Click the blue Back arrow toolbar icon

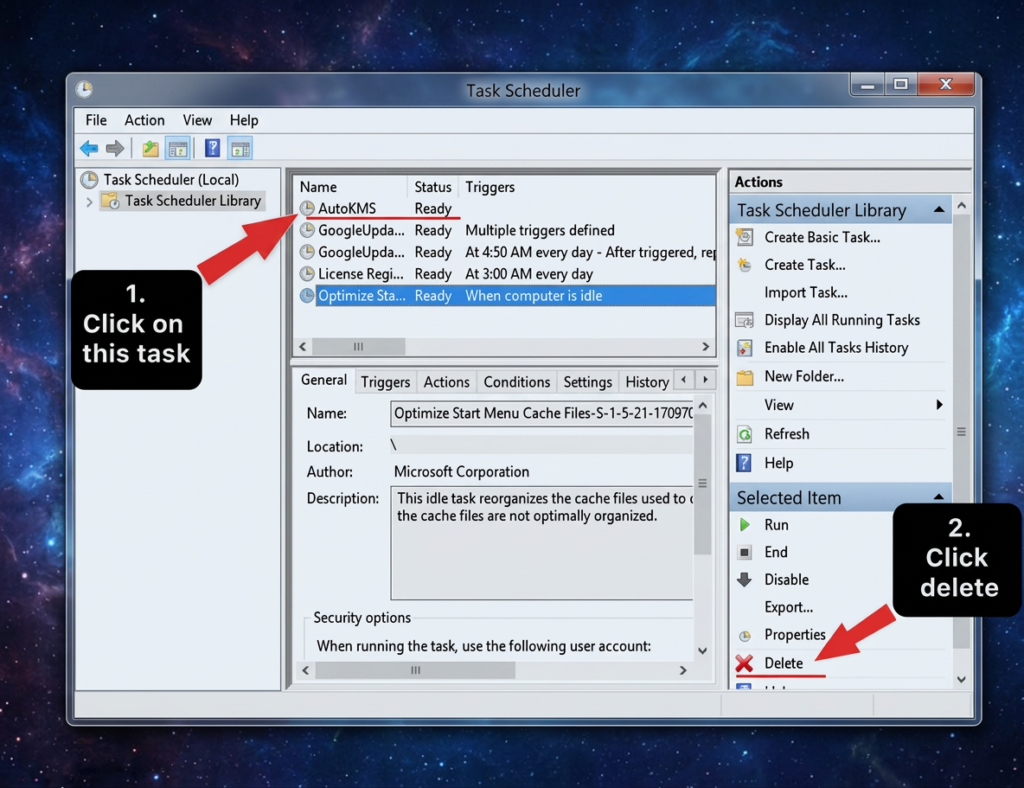(x=89, y=149)
